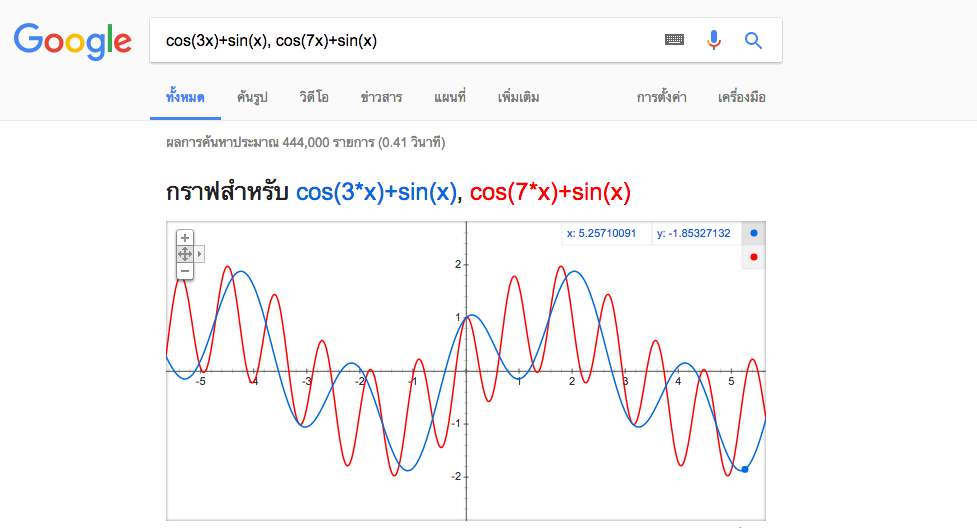Click the search query input field
The width and height of the screenshot is (977, 528).
coord(405,41)
